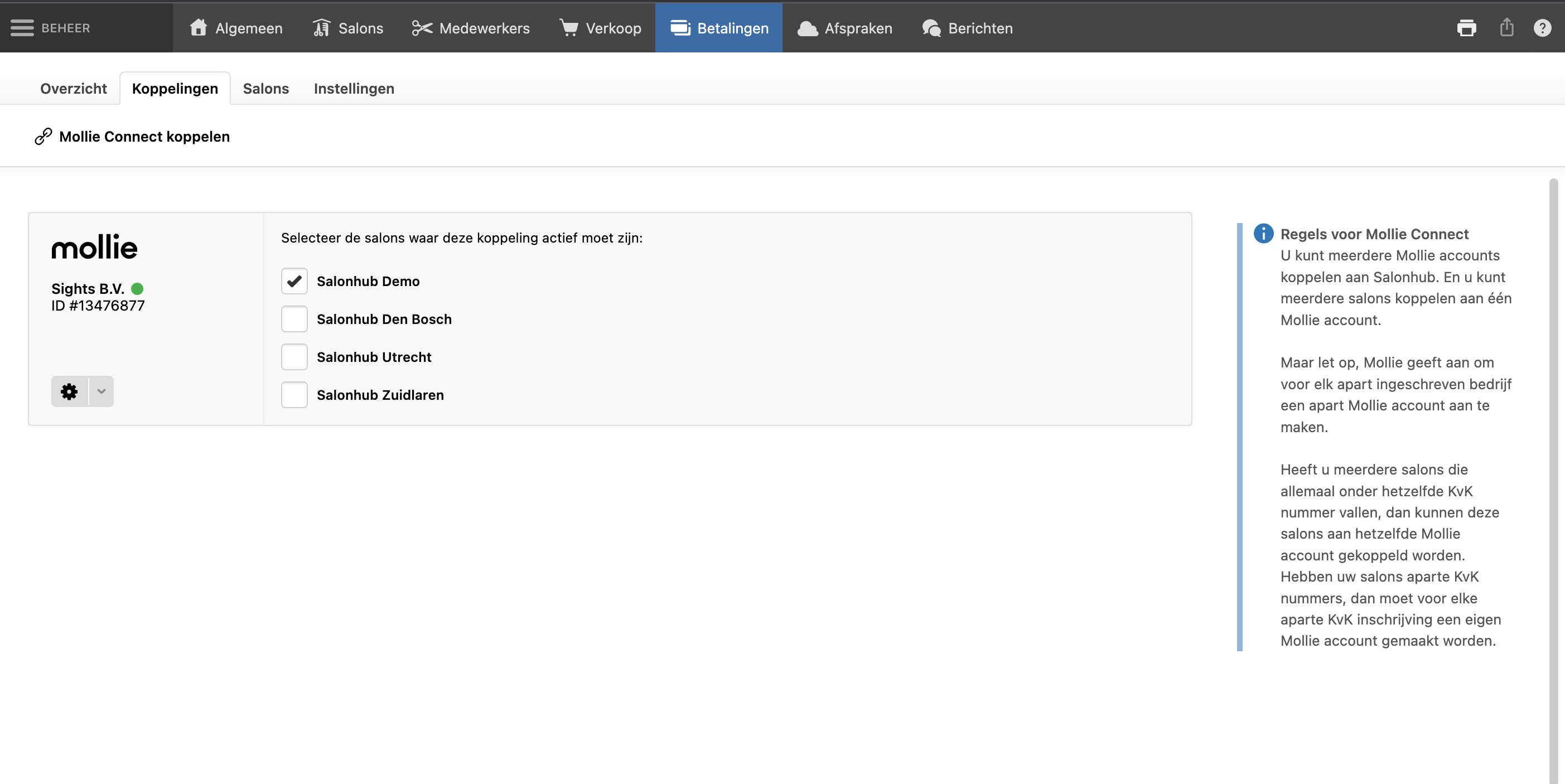Uncheck the Salonhub Demo checkbox
This screenshot has height=784, width=1565.
click(294, 281)
